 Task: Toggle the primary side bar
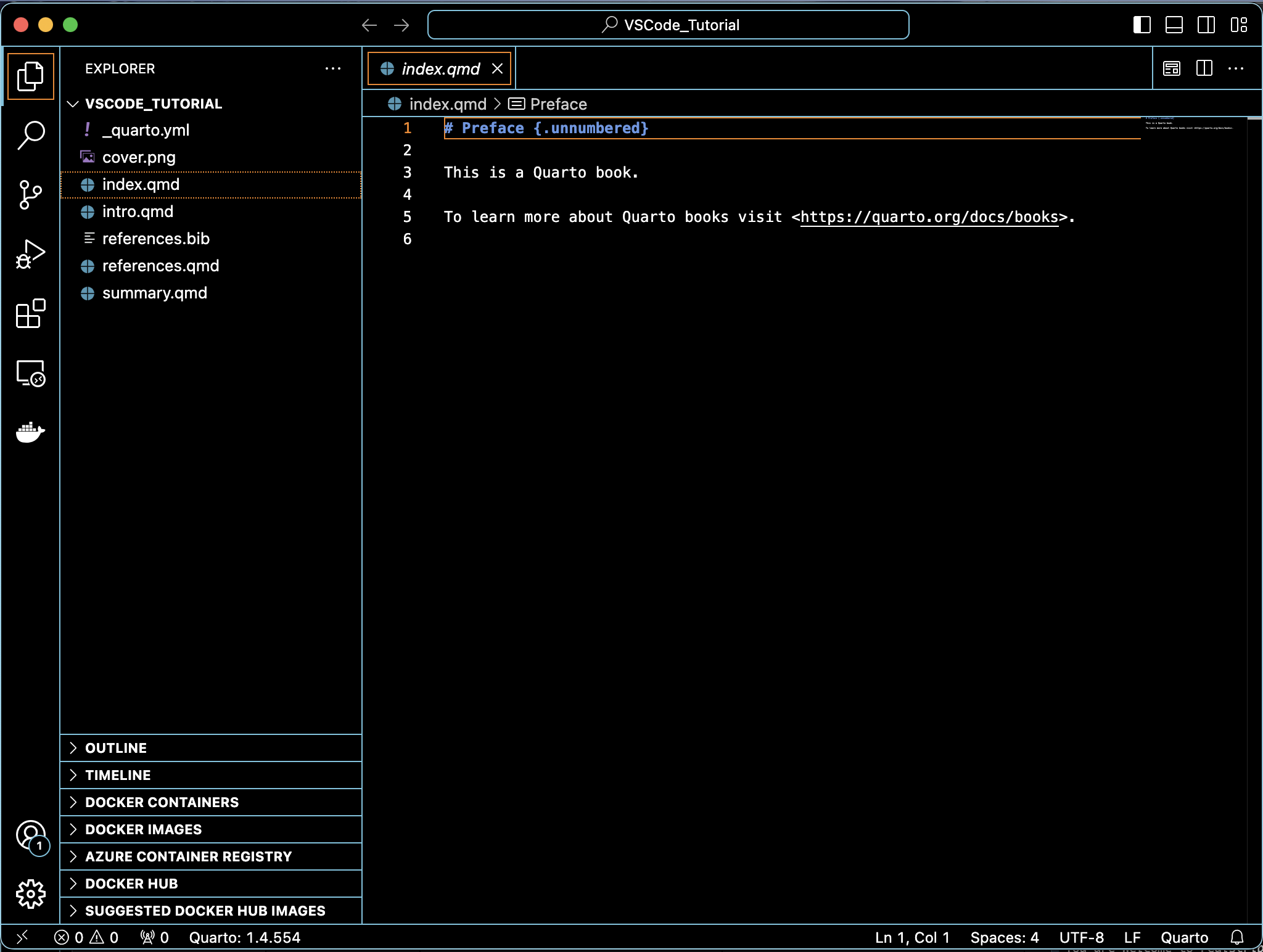[x=1142, y=25]
